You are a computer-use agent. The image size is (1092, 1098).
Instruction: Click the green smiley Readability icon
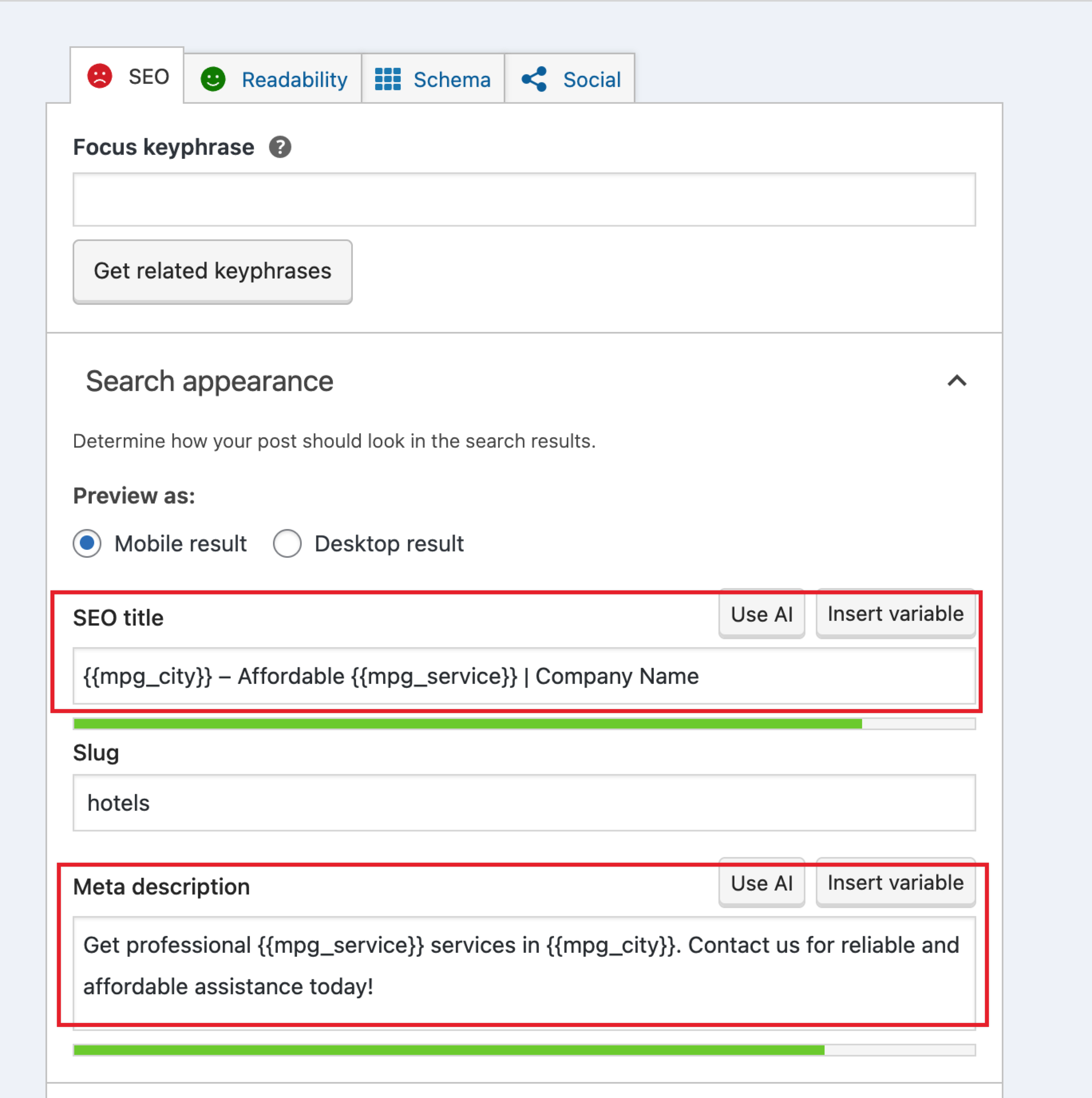(x=213, y=79)
